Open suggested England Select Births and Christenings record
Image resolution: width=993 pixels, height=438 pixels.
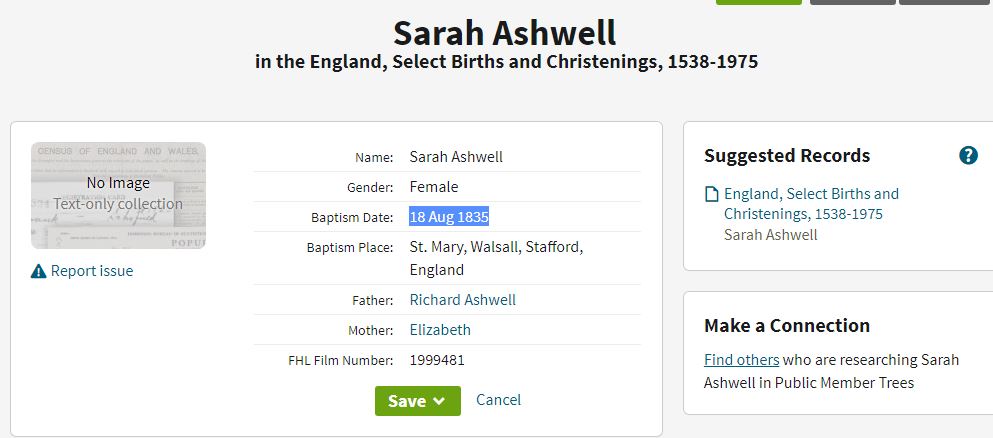pyautogui.click(x=811, y=204)
